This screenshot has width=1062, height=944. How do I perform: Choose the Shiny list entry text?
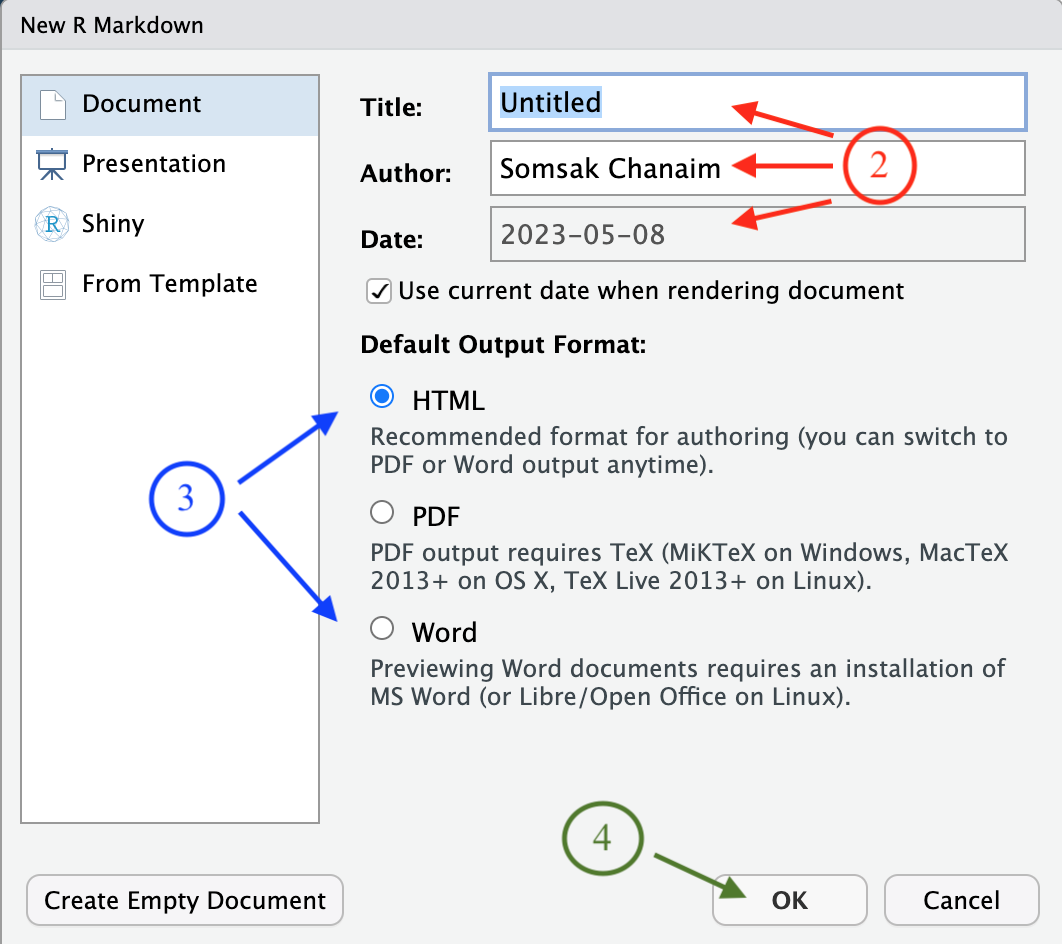point(113,224)
